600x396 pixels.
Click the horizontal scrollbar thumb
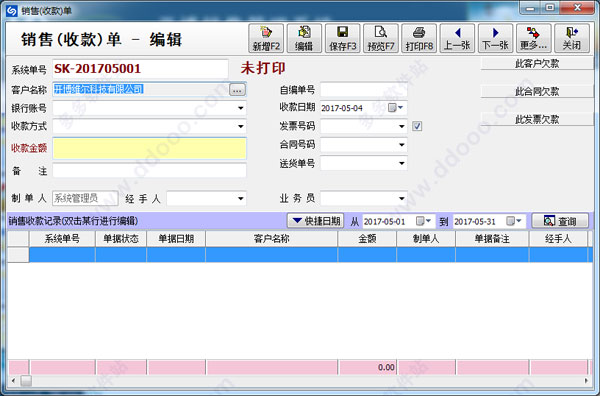coord(26,381)
